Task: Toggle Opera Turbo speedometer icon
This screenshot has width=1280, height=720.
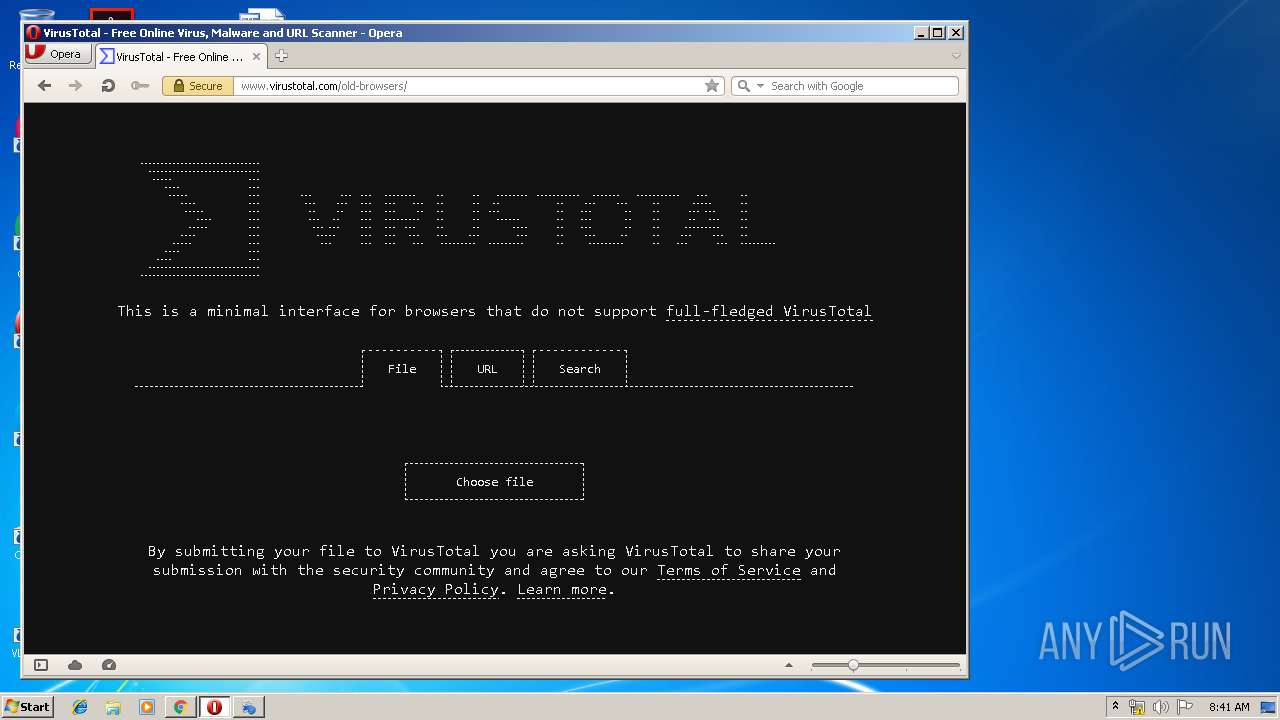Action: tap(109, 665)
